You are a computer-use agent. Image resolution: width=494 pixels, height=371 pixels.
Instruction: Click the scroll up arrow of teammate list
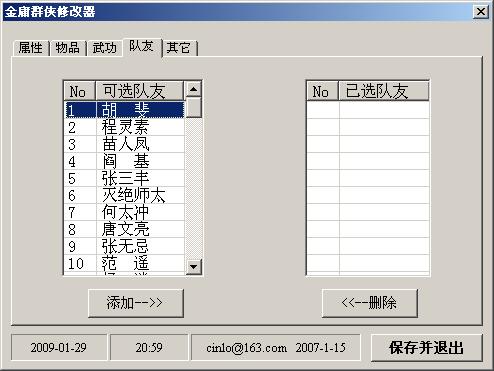click(x=194, y=89)
